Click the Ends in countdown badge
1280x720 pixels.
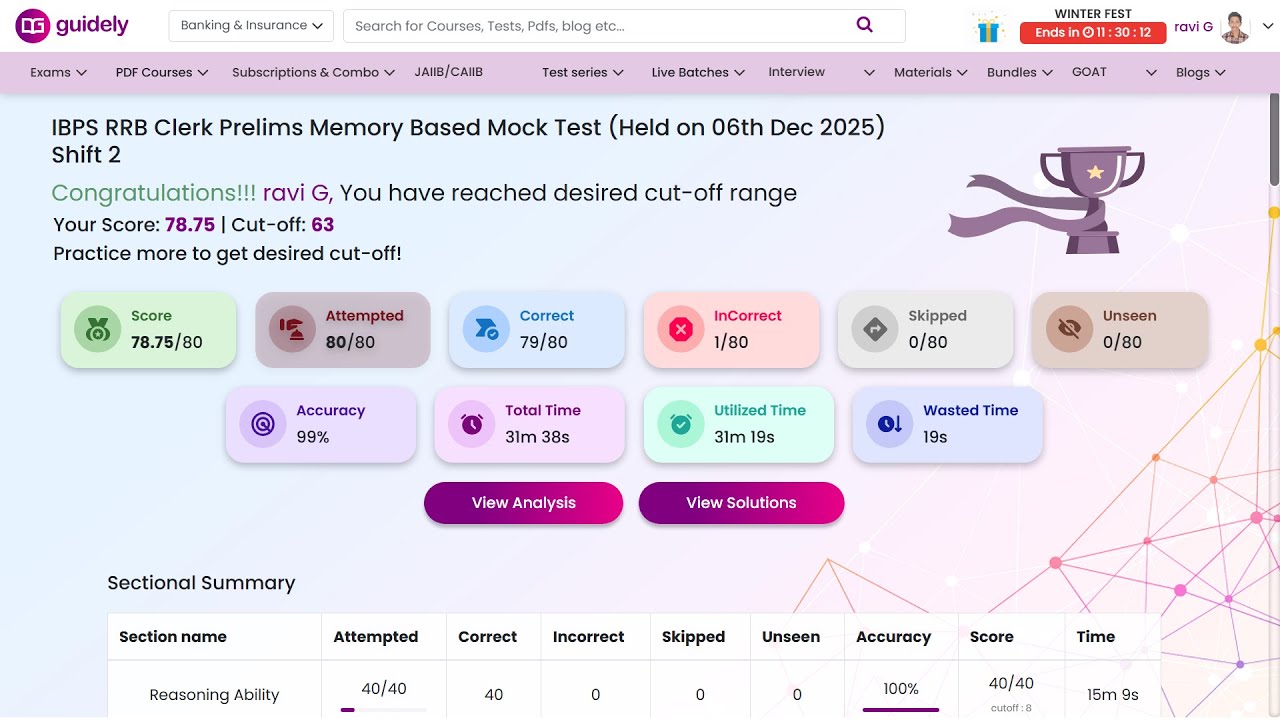[x=1093, y=33]
